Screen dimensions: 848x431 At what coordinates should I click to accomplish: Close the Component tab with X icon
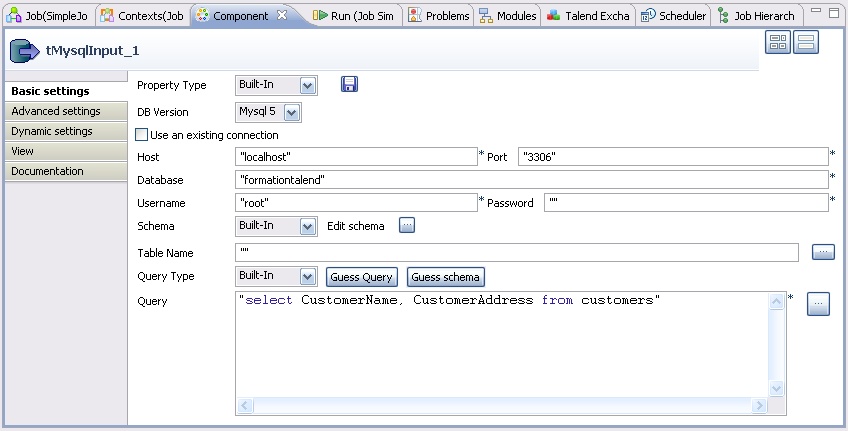click(x=282, y=16)
